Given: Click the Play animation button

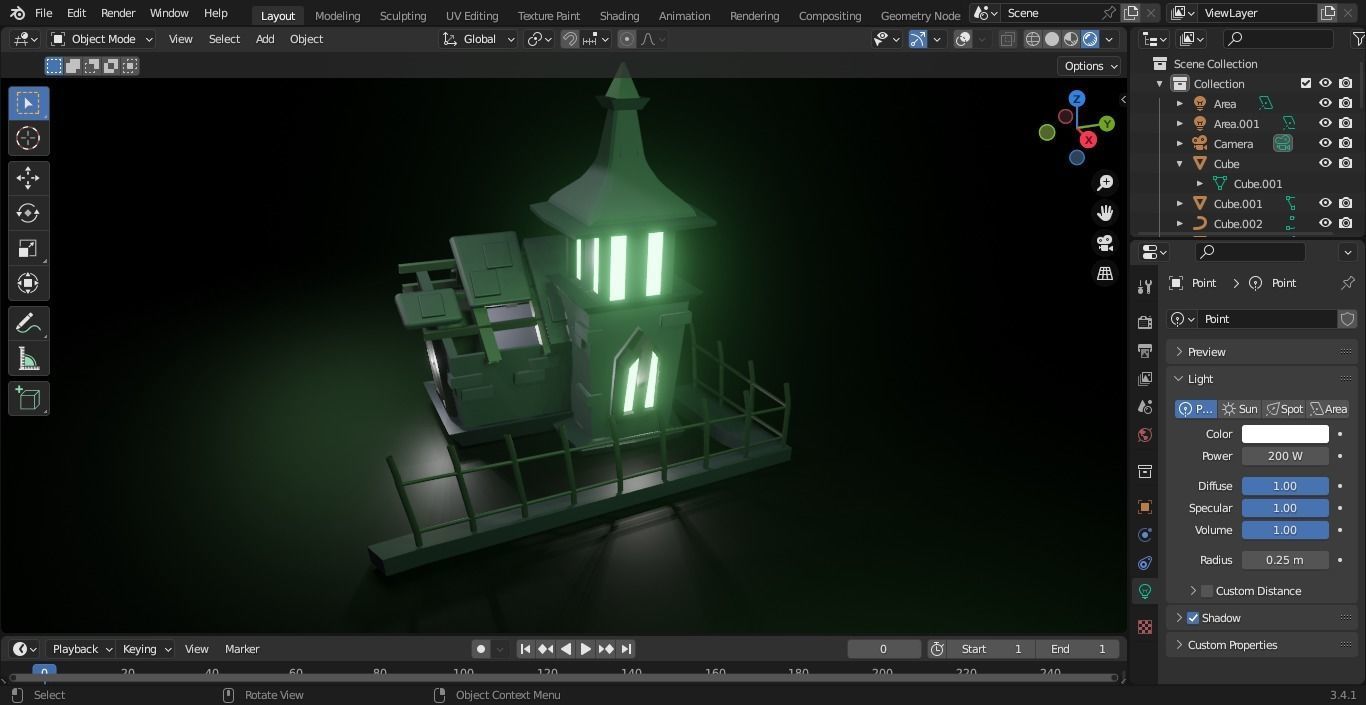Looking at the screenshot, I should click(585, 649).
